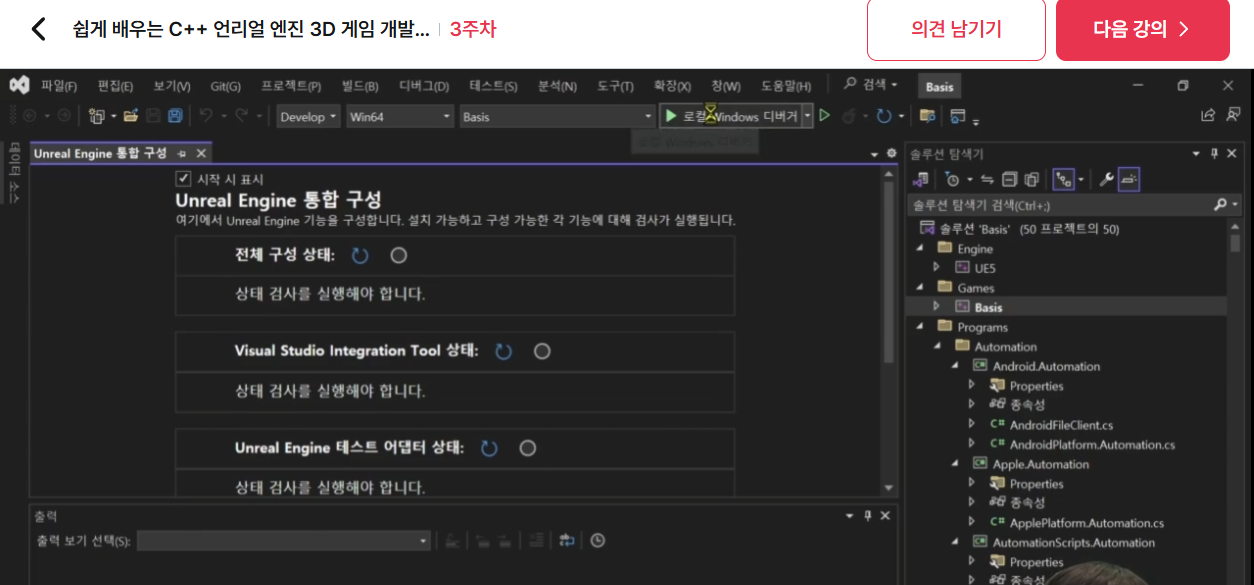Screen dimensions: 1254x585
Task: Expand the UE5 project node
Action: (x=936, y=268)
